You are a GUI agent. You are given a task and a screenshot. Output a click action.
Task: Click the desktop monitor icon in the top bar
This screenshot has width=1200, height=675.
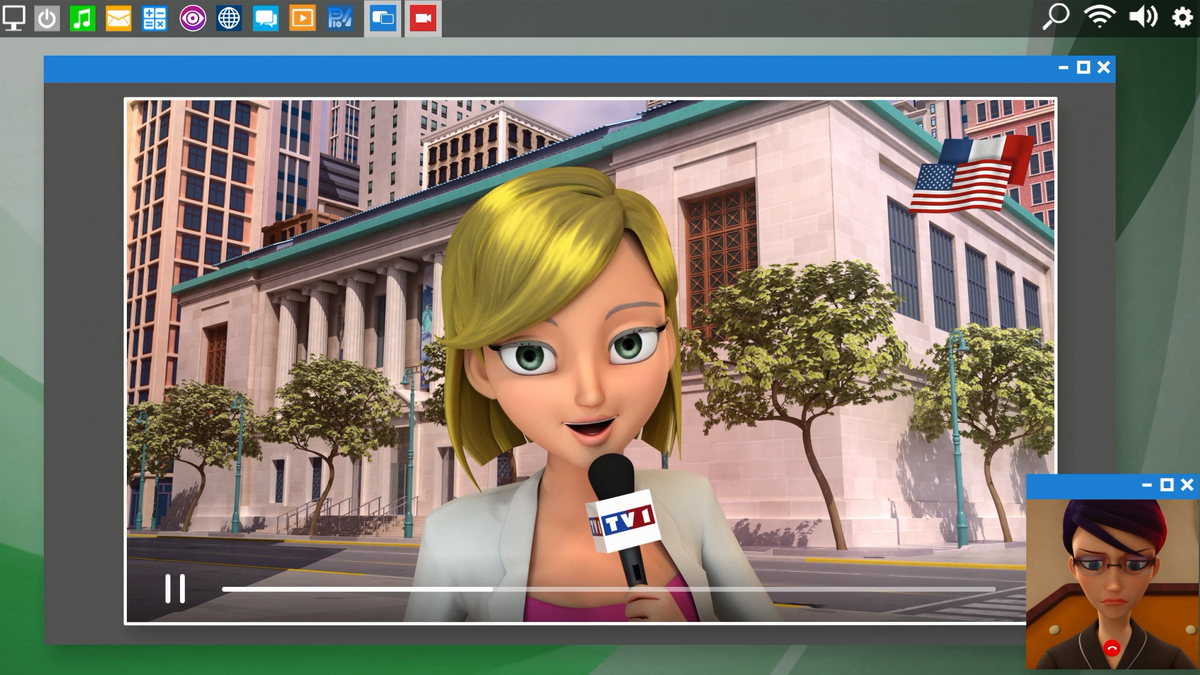tap(14, 17)
